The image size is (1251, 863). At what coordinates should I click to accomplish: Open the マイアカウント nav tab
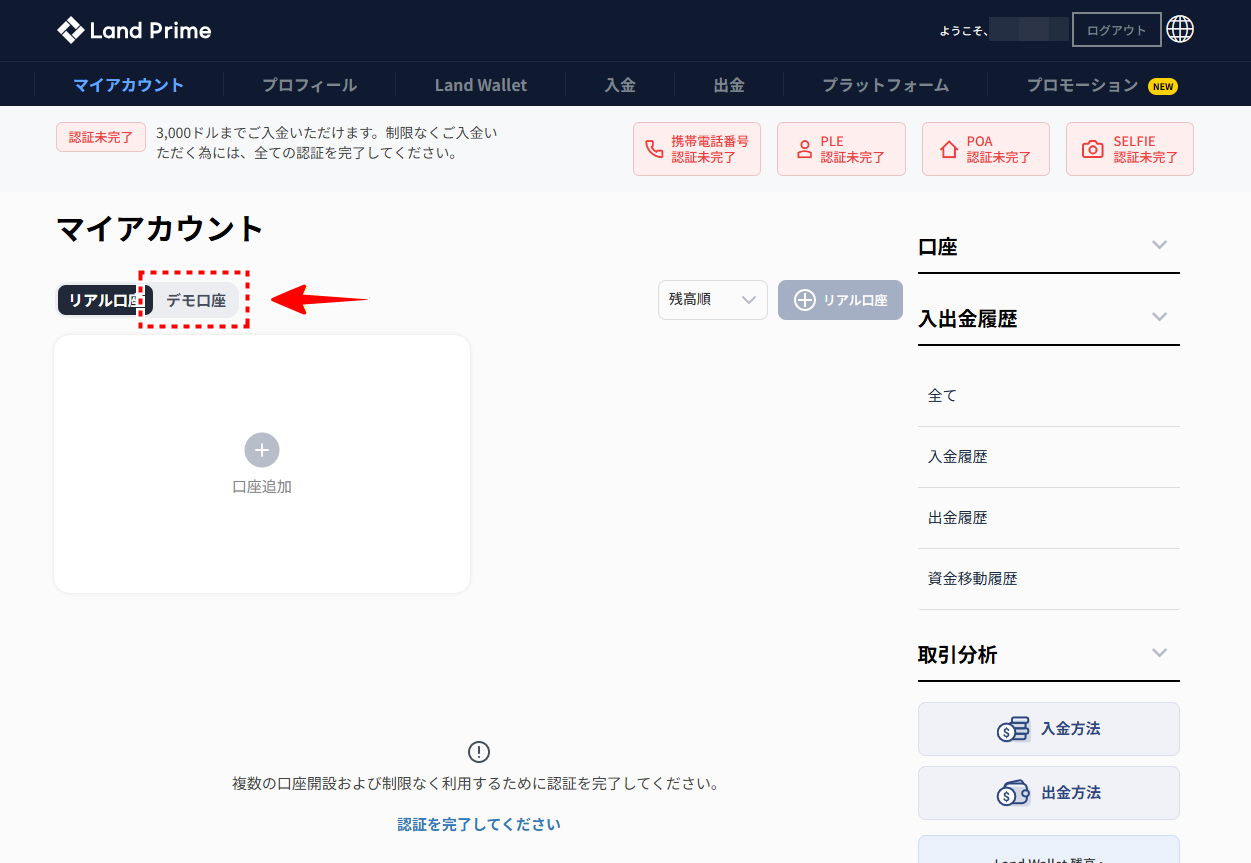129,85
